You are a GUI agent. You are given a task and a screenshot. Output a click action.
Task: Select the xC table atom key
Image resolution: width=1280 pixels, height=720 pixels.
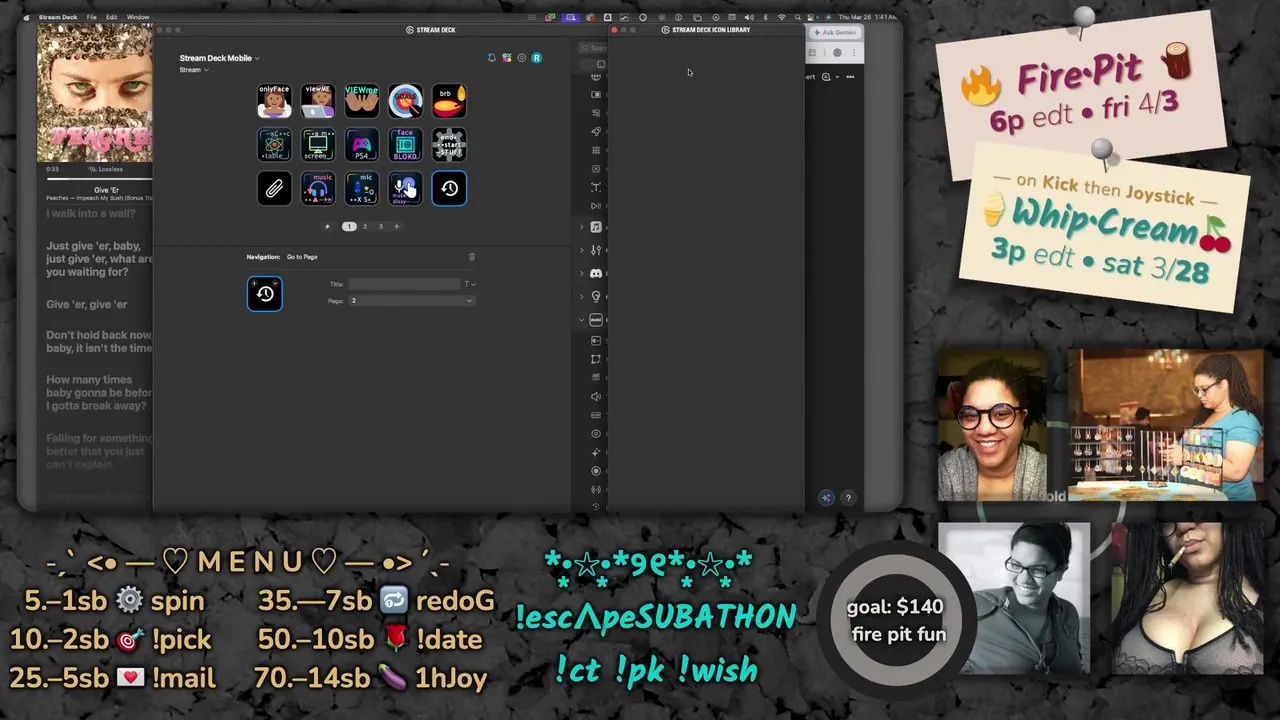[x=274, y=145]
